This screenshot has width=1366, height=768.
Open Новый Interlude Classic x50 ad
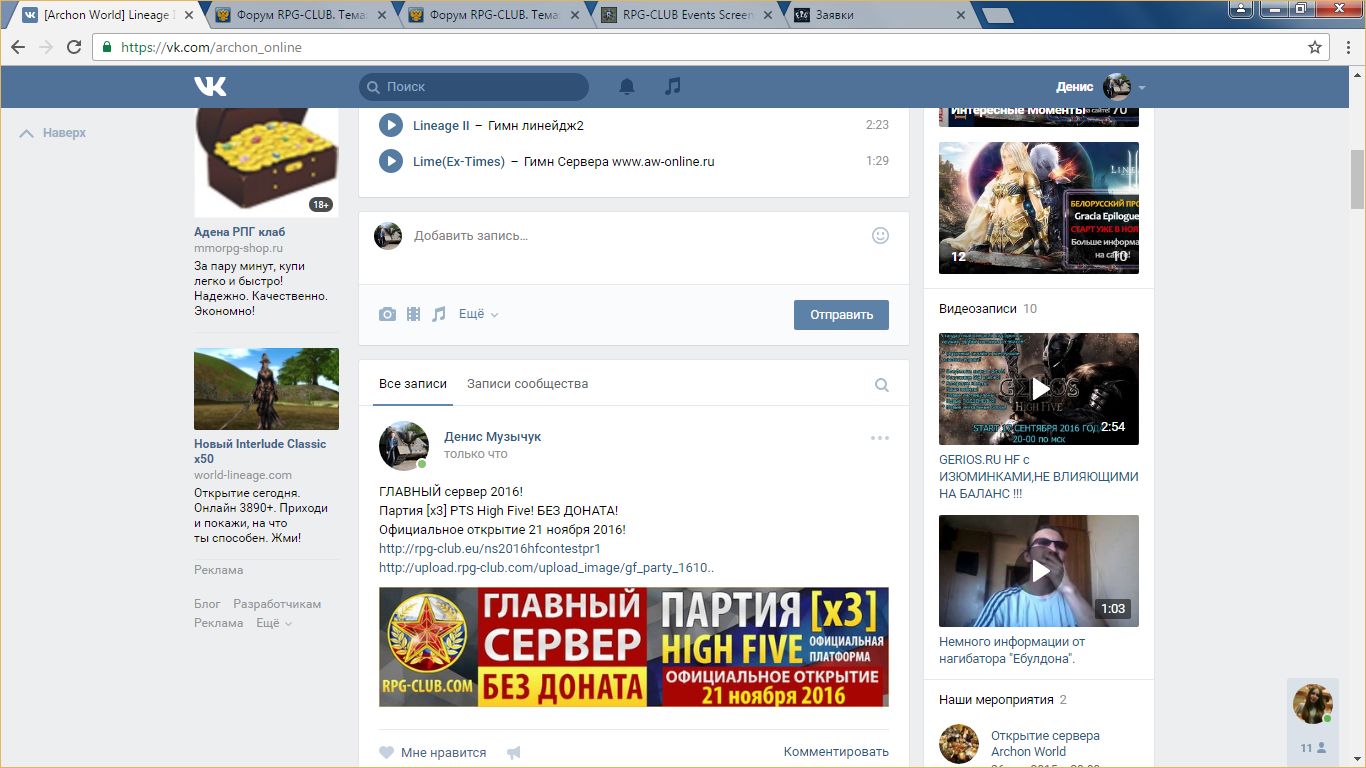(x=260, y=451)
